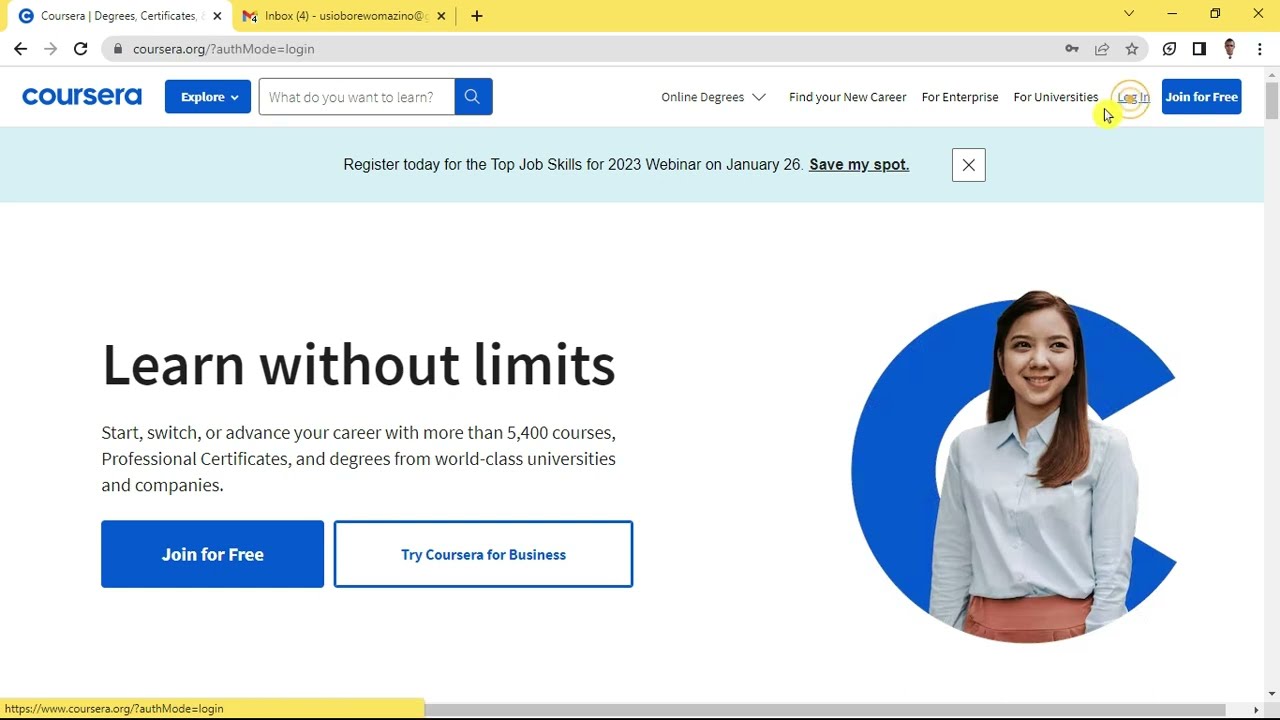The height and width of the screenshot is (720, 1280).
Task: Reload the page
Action: [80, 49]
